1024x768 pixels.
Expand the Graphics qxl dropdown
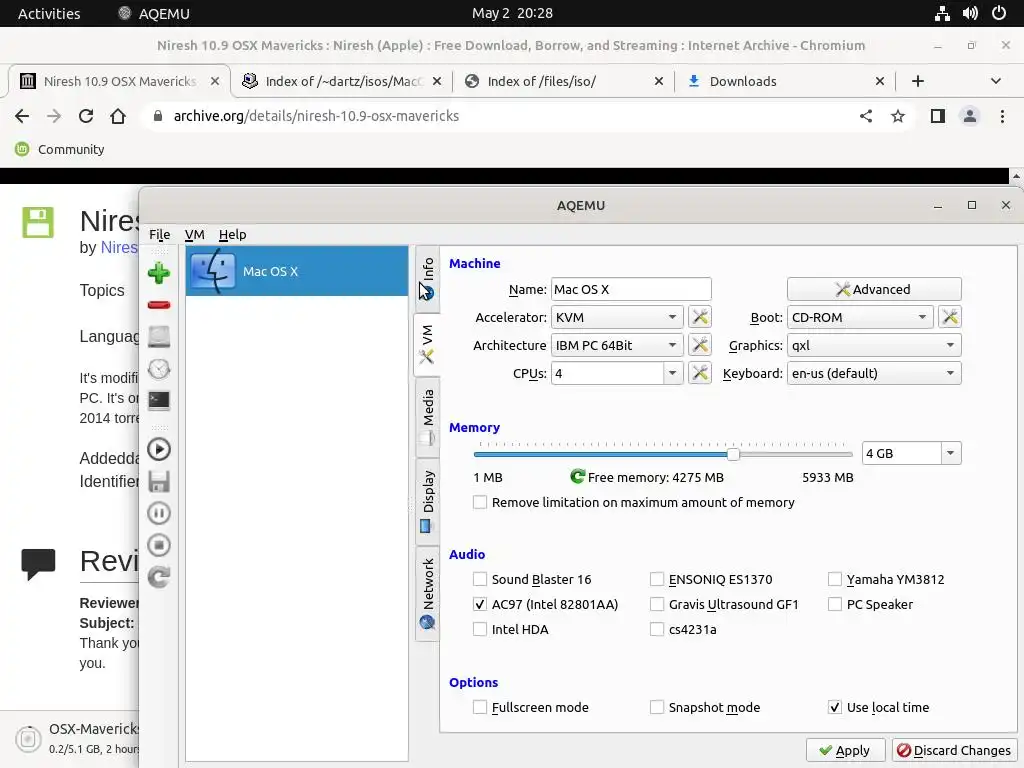[874, 345]
